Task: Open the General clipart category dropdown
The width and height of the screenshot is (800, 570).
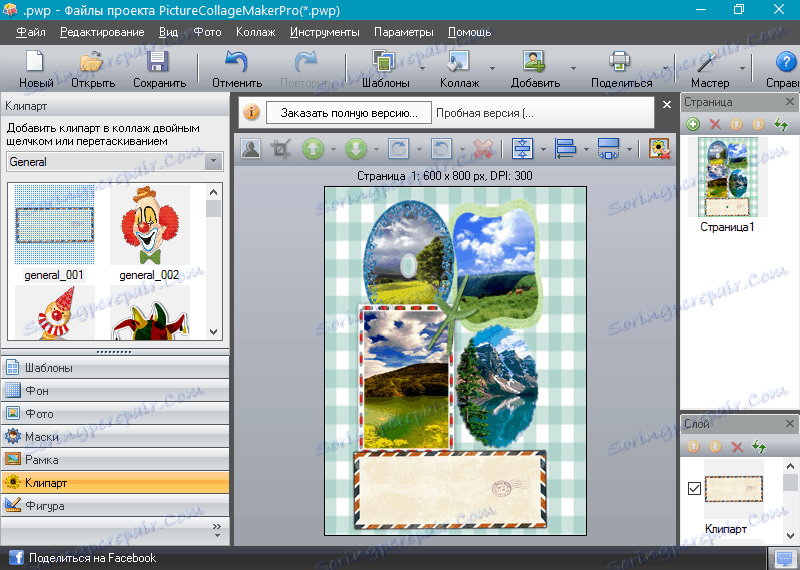Action: pyautogui.click(x=213, y=162)
